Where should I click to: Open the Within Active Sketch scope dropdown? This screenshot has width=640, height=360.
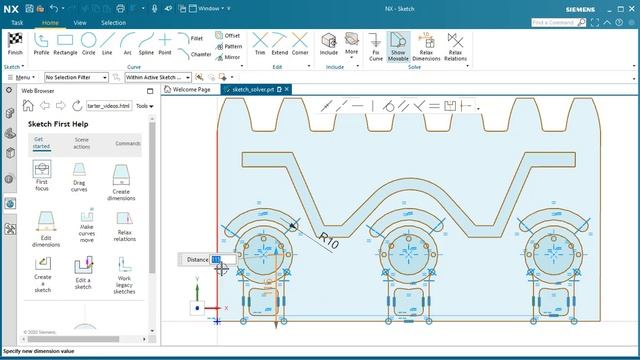pyautogui.click(x=158, y=77)
